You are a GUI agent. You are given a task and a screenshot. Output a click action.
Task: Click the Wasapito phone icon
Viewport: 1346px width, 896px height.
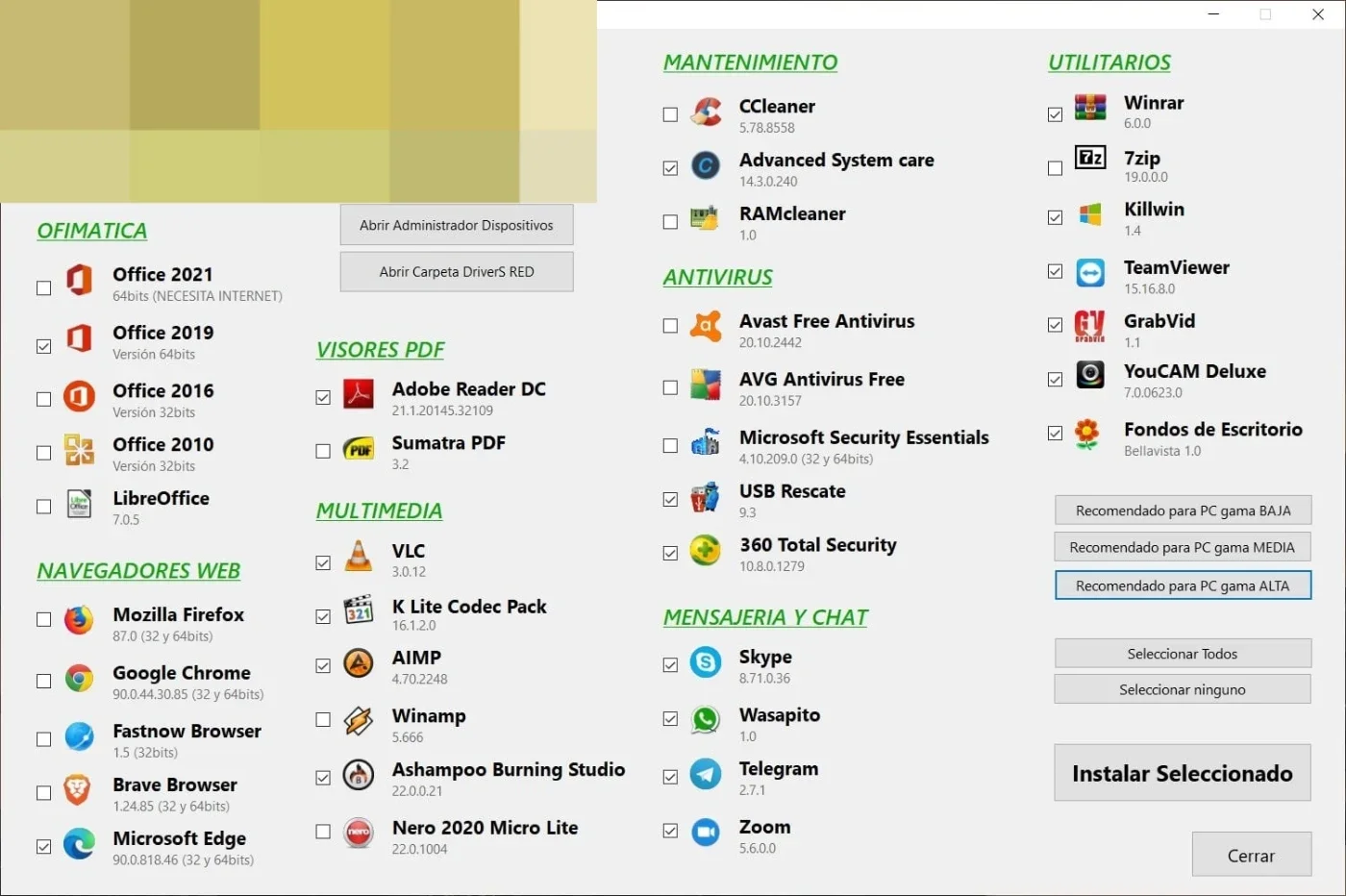tap(706, 720)
